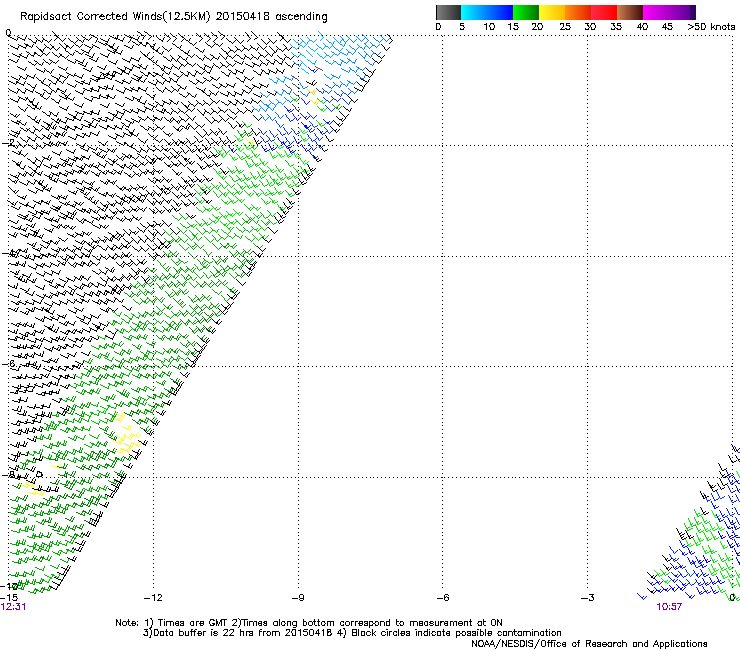Click the green 15-20 knots color segment
Screen dimensions: 740x650
(x=526, y=12)
